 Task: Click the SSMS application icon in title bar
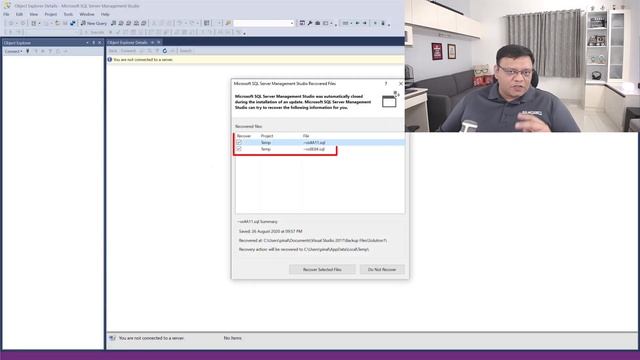tap(7, 5)
